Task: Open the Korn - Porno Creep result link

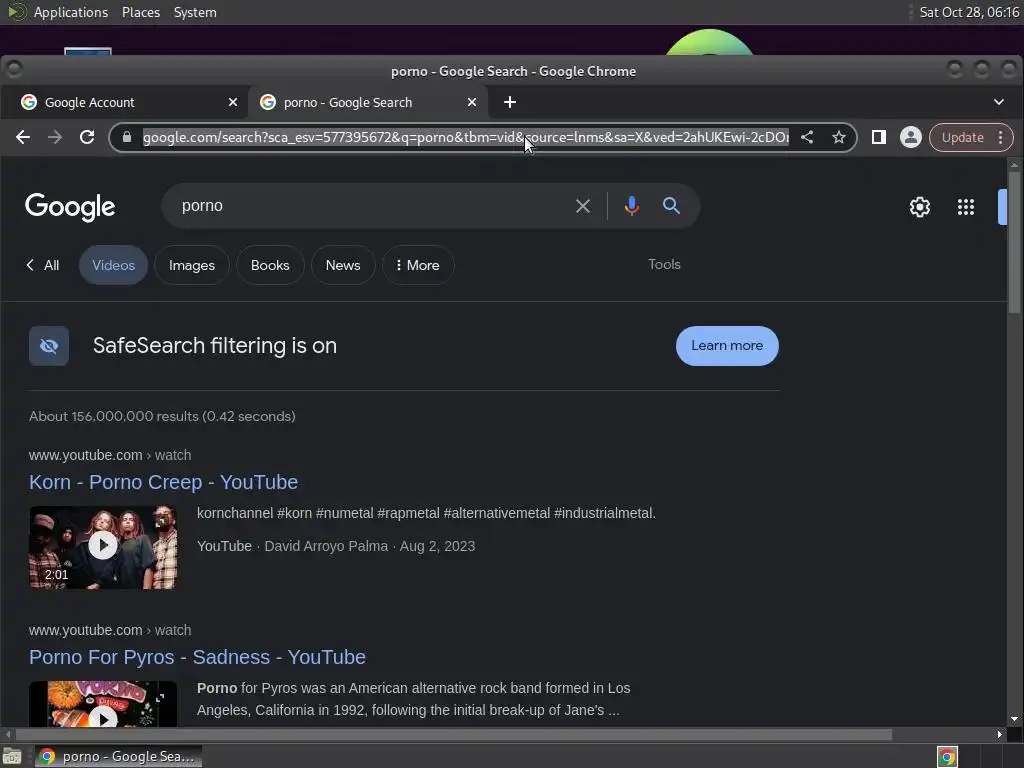Action: click(x=163, y=482)
